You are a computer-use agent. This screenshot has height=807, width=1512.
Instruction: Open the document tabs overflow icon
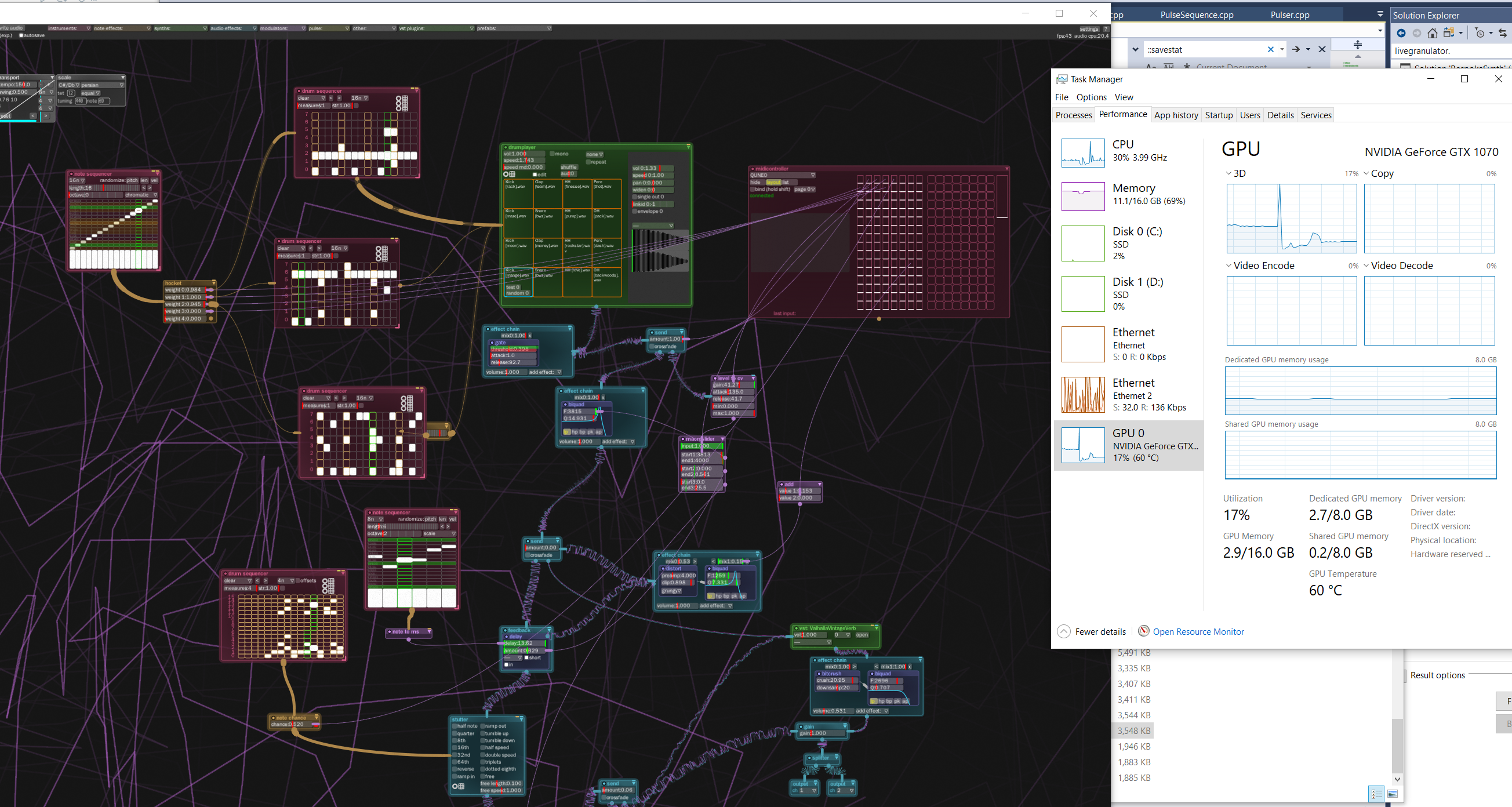coord(1380,14)
